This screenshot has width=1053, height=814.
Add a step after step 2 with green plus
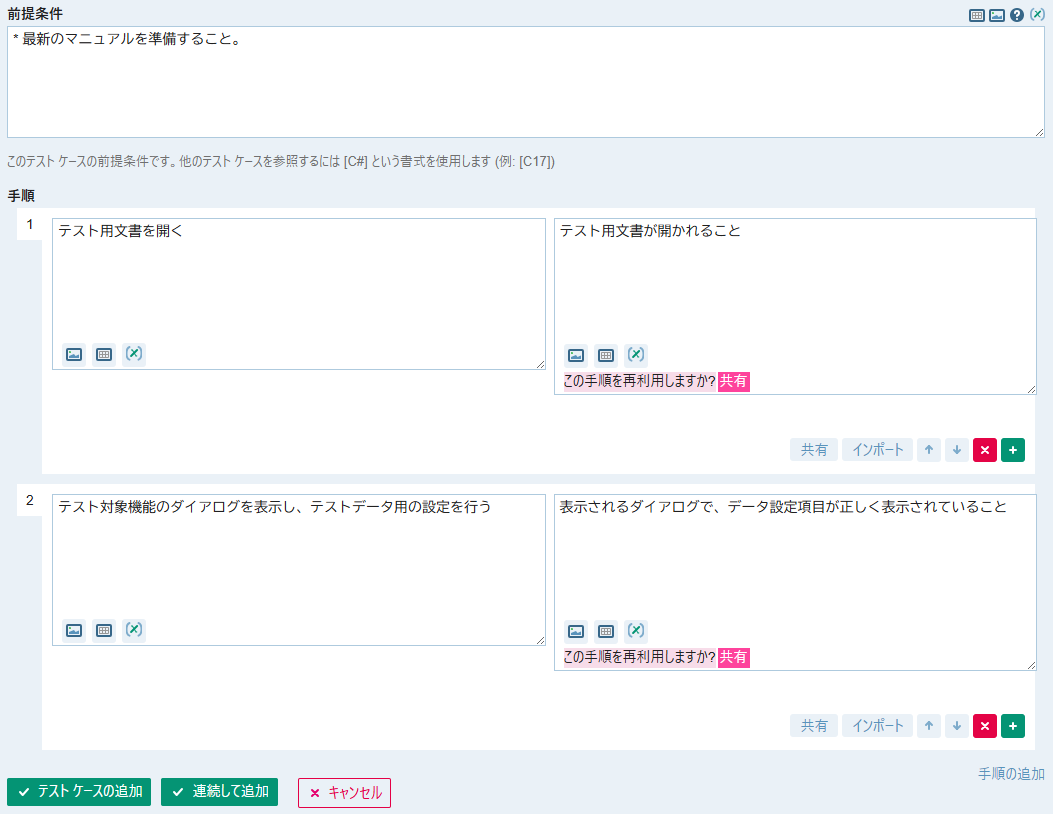pyautogui.click(x=1013, y=726)
